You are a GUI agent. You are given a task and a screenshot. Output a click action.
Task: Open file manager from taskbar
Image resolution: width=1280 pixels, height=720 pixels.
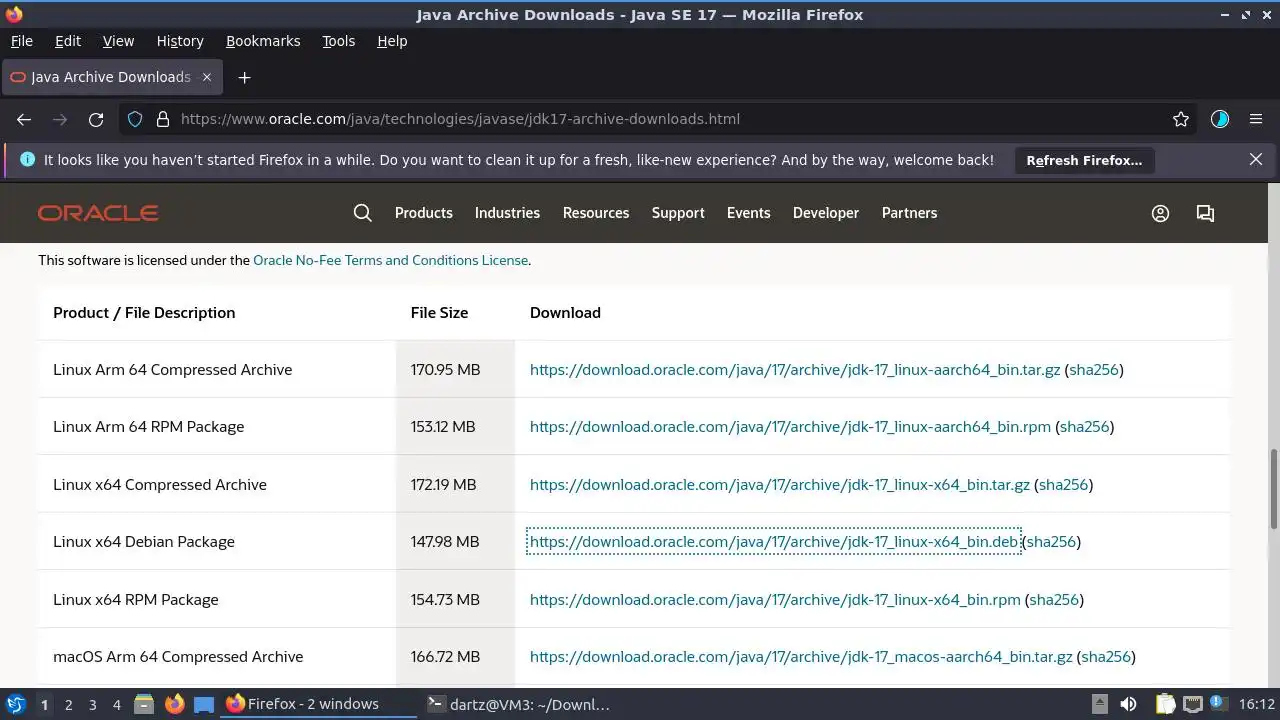[144, 704]
